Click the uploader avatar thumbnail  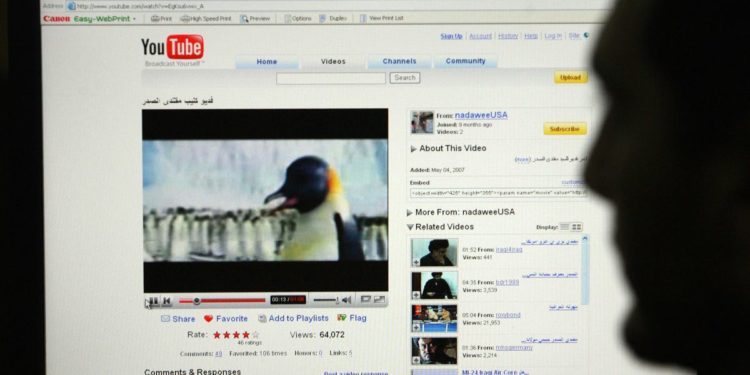click(x=422, y=122)
